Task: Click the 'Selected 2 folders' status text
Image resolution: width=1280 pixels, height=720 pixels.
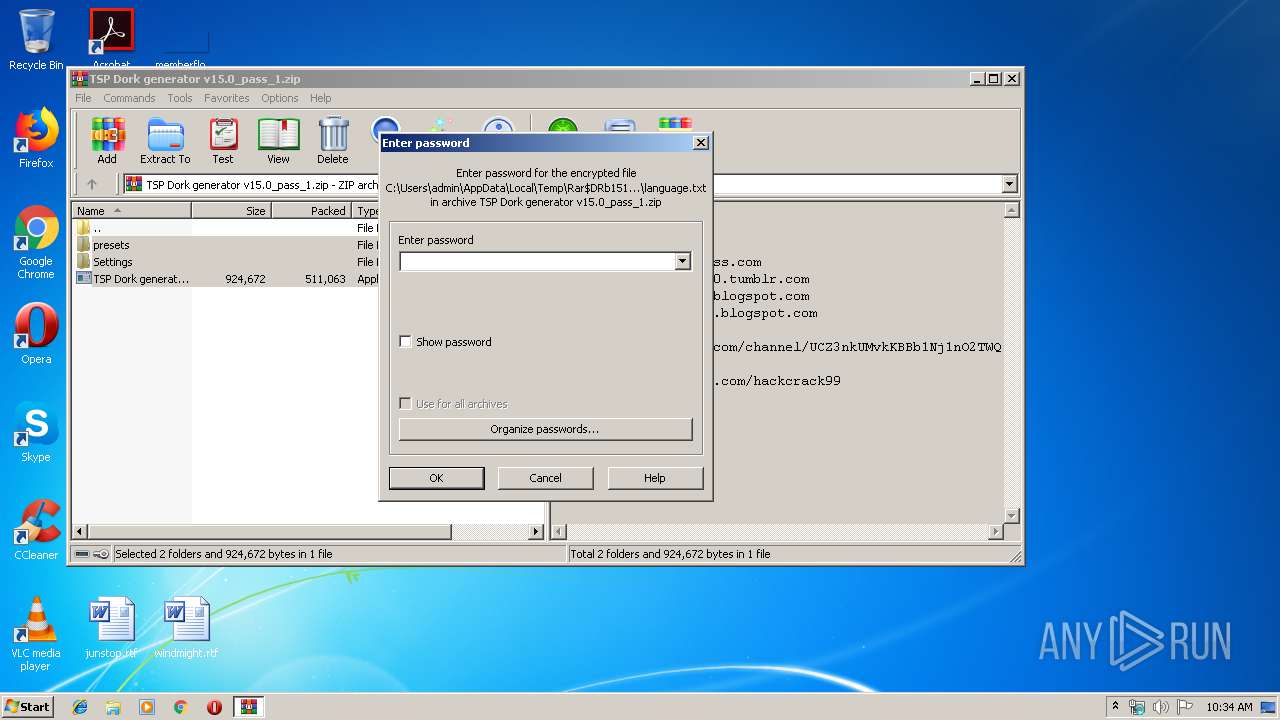Action: coord(223,554)
